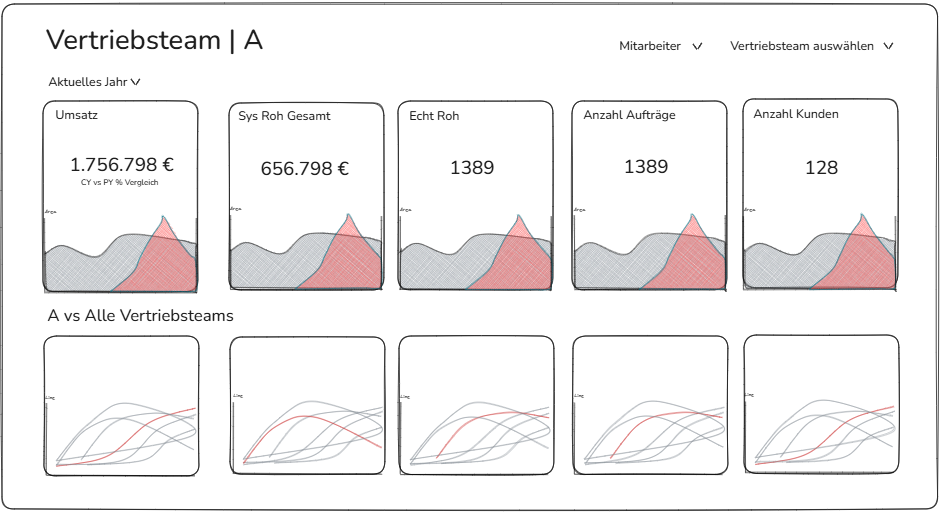Click the 656.798 € value
This screenshot has width=941, height=514.
pyautogui.click(x=305, y=169)
